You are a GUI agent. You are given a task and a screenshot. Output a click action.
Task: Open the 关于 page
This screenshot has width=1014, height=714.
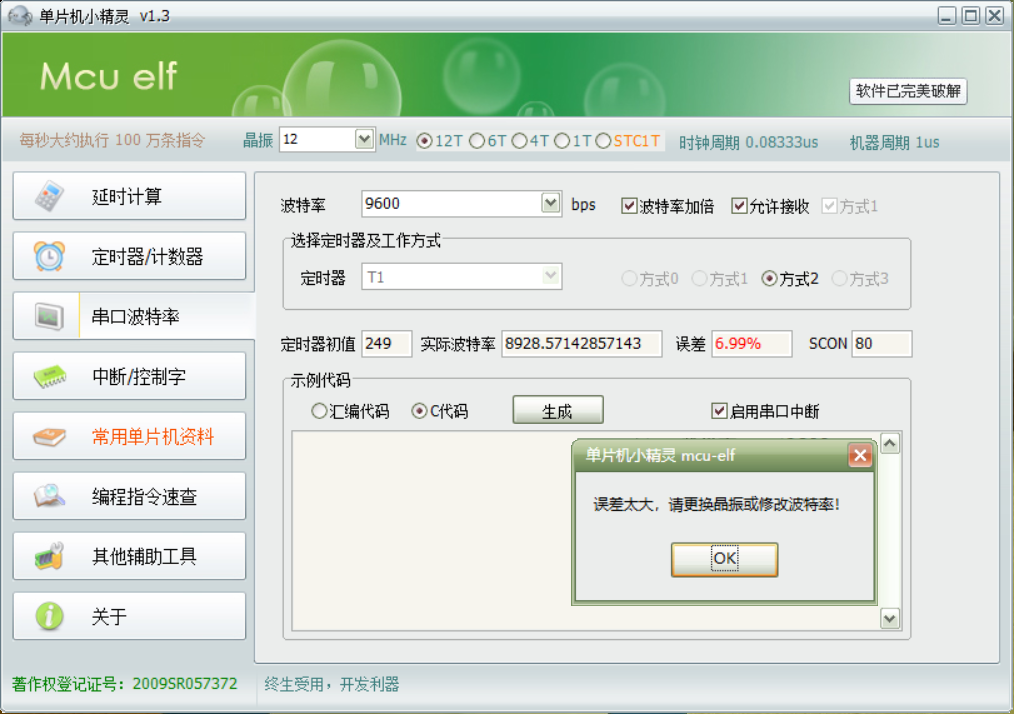tap(129, 616)
